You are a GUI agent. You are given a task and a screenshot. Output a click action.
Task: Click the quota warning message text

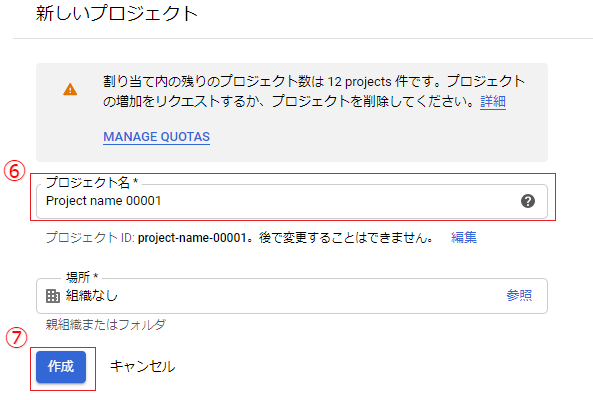(x=314, y=91)
